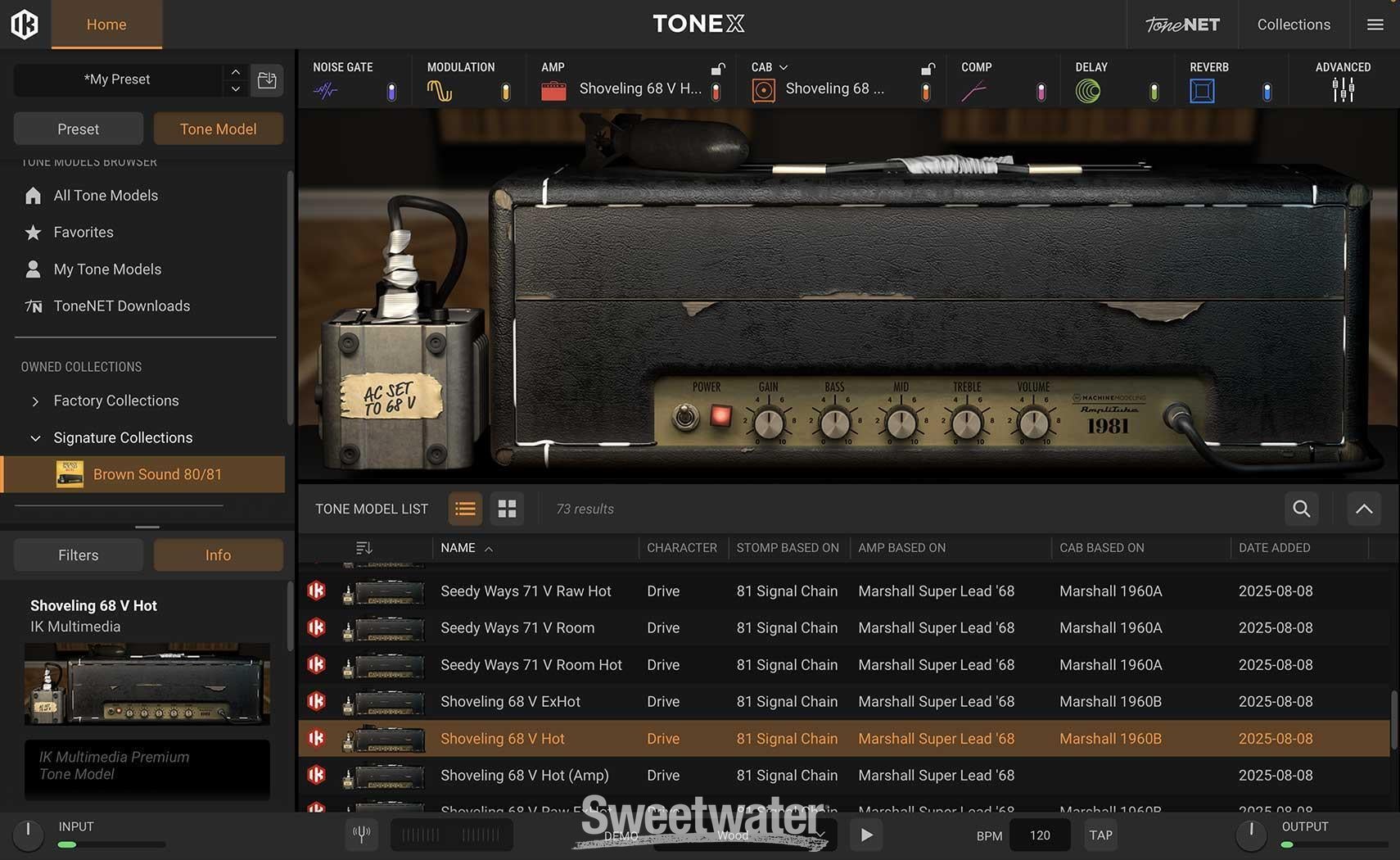Open Collections from the top bar
The width and height of the screenshot is (1400, 860).
(x=1293, y=24)
